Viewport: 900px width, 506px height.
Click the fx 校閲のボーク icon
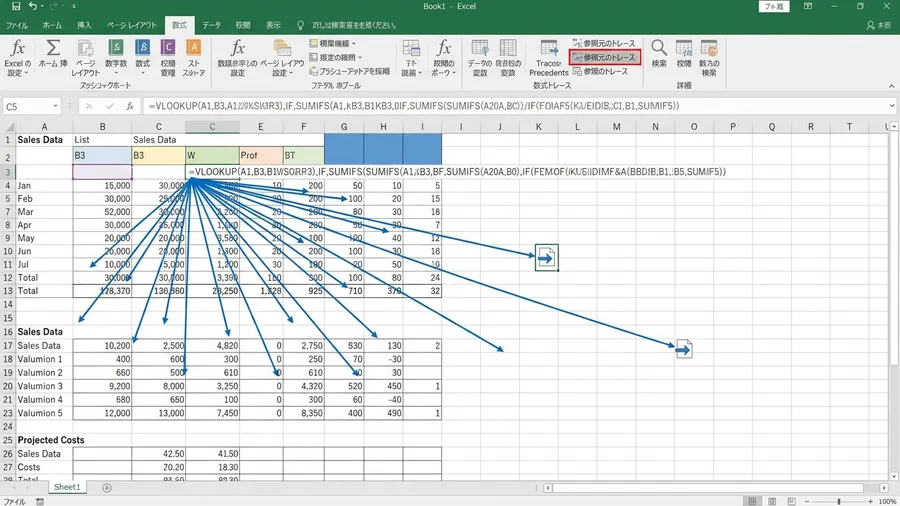pos(444,48)
